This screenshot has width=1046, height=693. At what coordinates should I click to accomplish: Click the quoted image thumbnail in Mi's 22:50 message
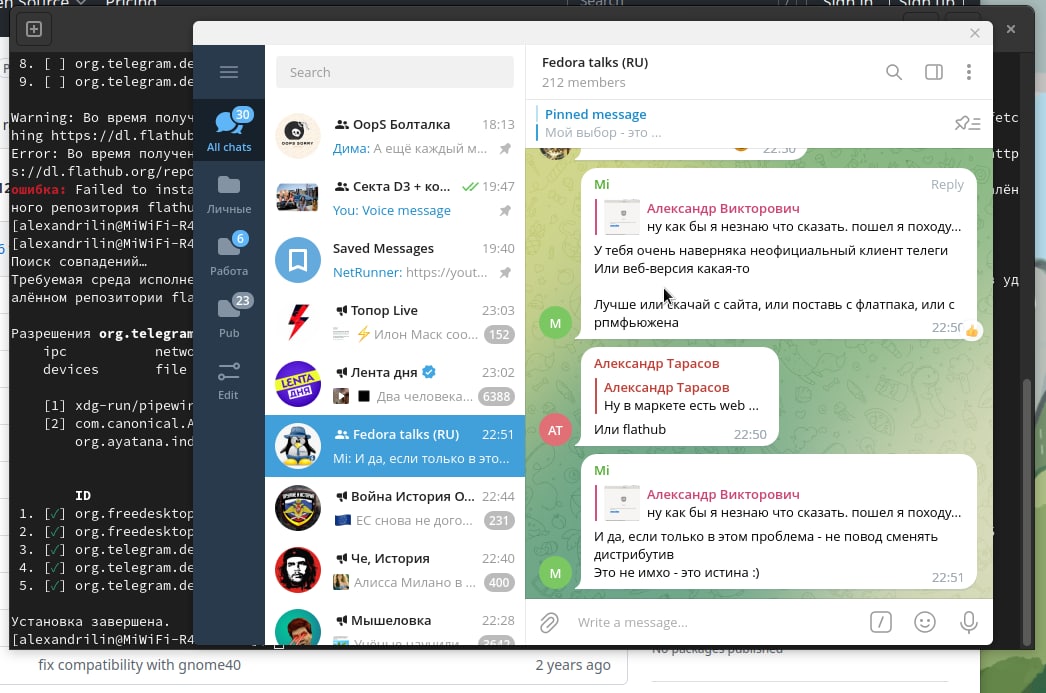(x=621, y=217)
